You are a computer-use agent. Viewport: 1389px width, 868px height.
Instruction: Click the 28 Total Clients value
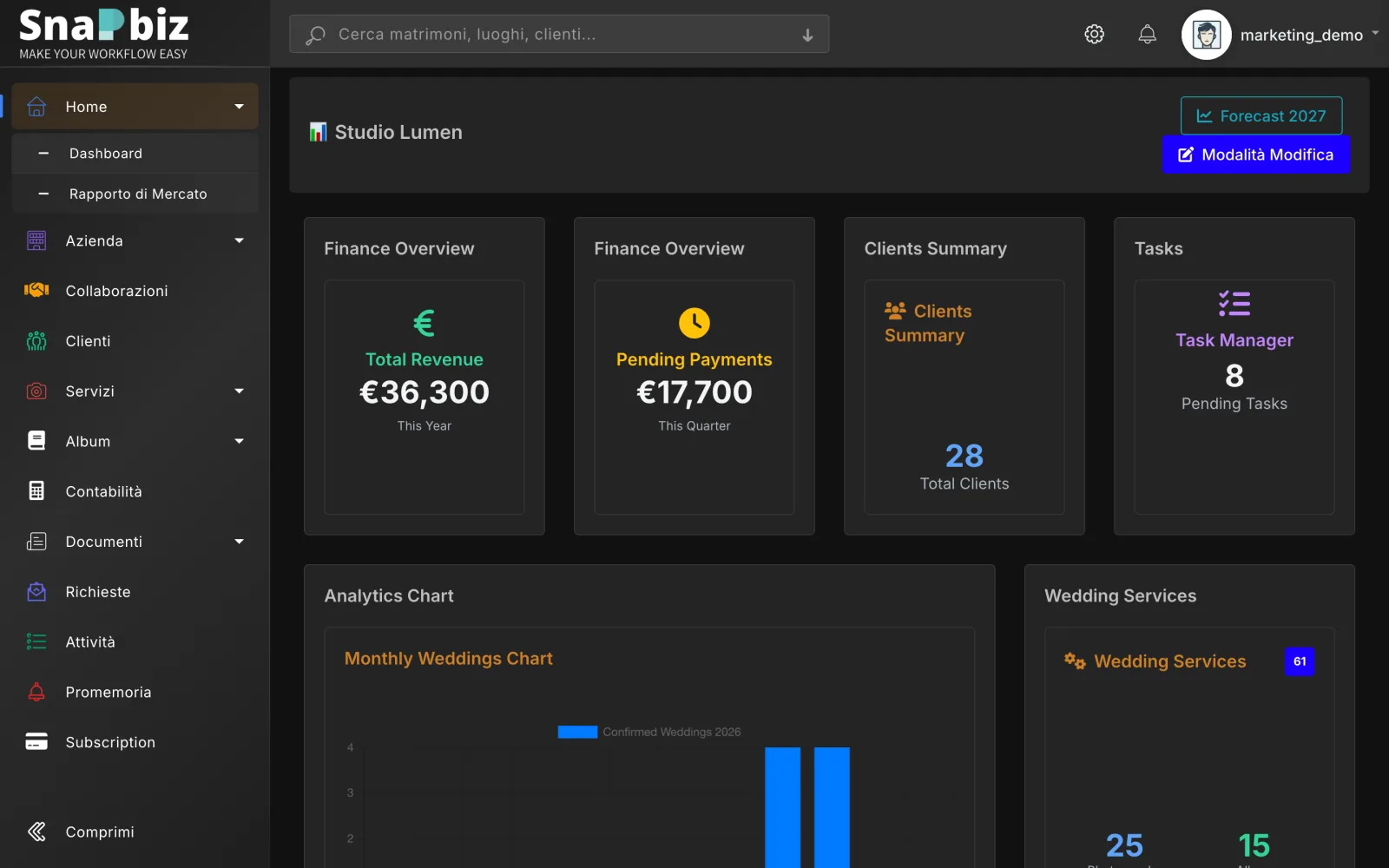point(964,456)
